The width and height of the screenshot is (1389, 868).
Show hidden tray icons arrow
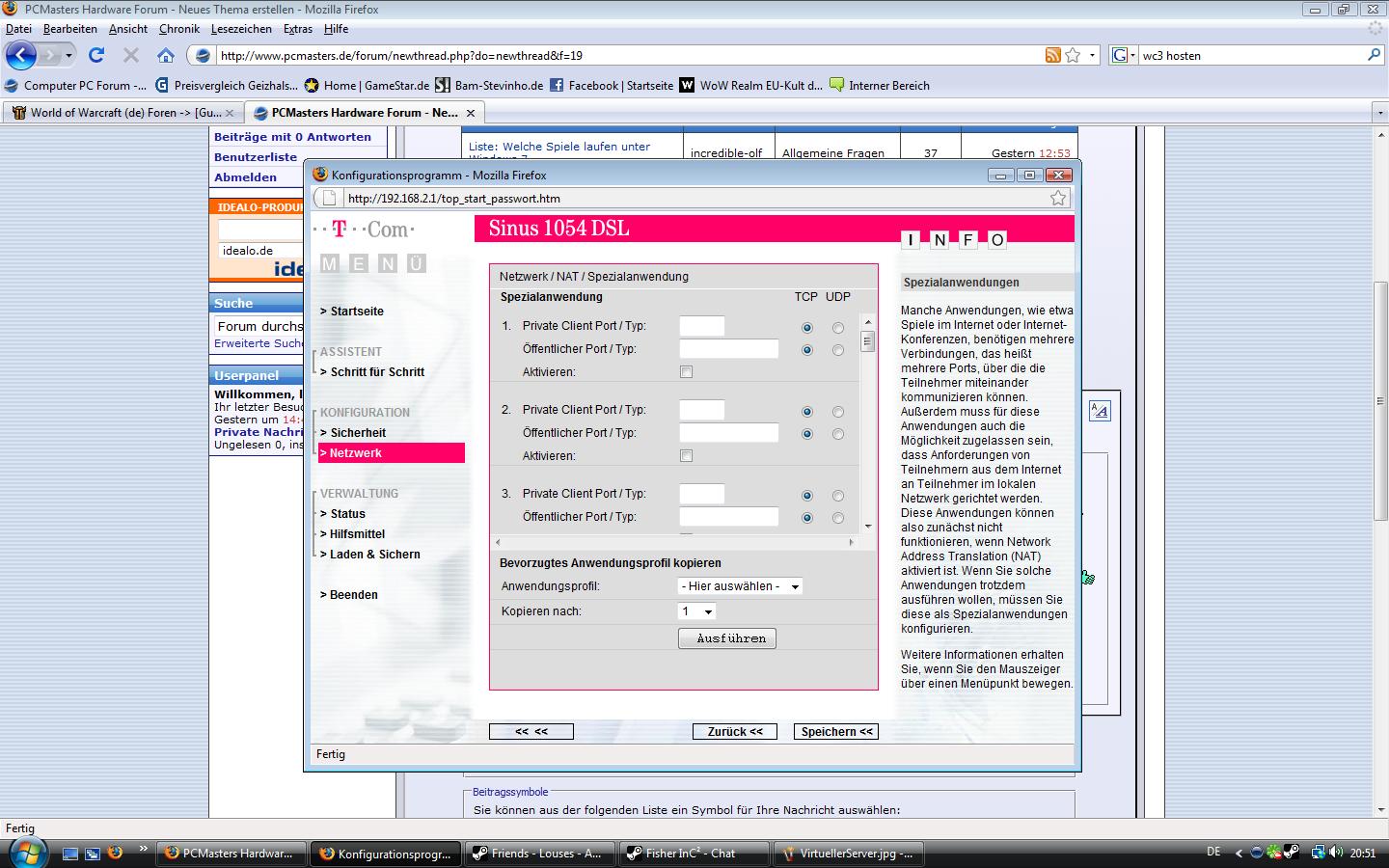click(x=1239, y=853)
